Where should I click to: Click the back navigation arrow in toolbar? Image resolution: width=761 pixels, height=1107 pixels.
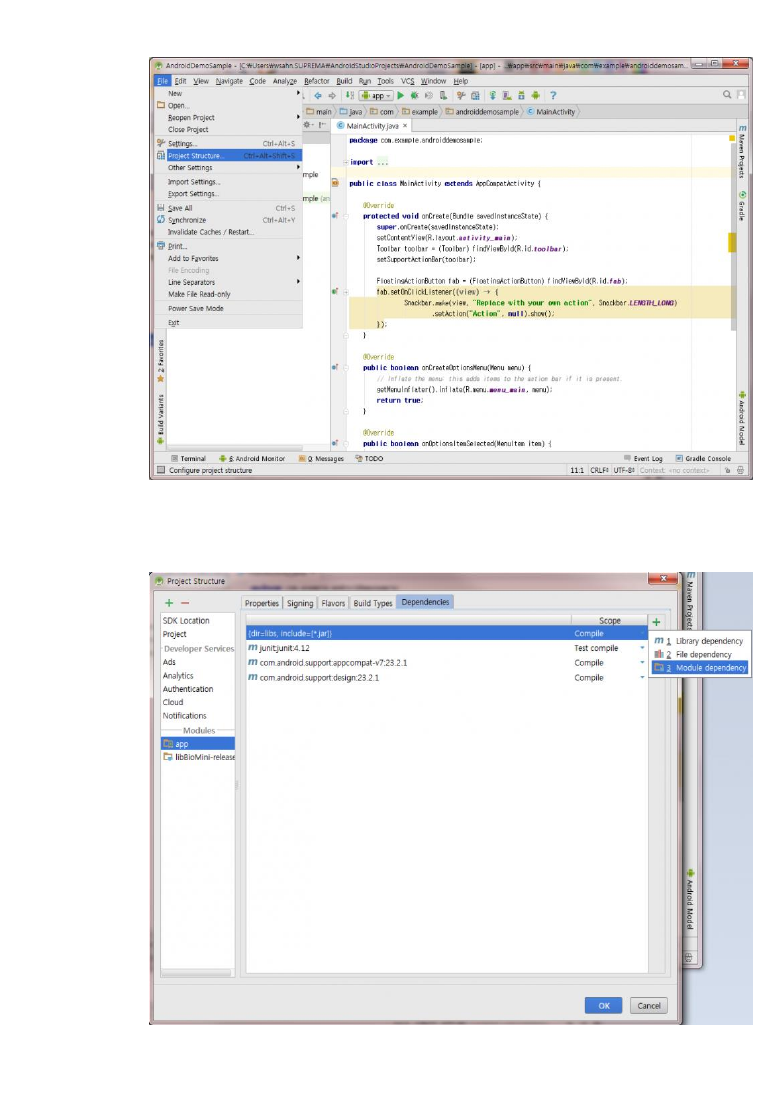point(318,95)
